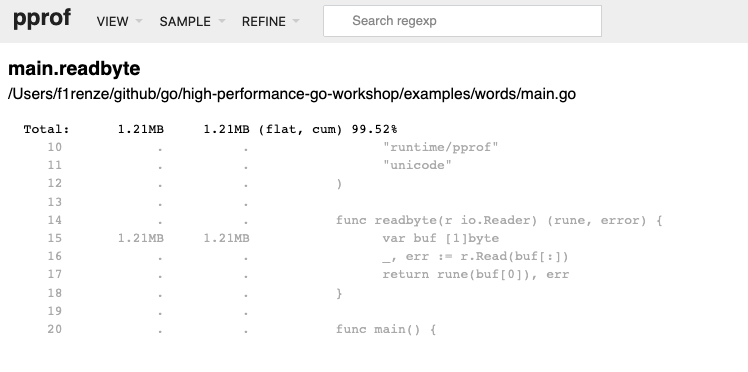Click line 11 unicode import
The height and width of the screenshot is (372, 748).
(x=417, y=165)
